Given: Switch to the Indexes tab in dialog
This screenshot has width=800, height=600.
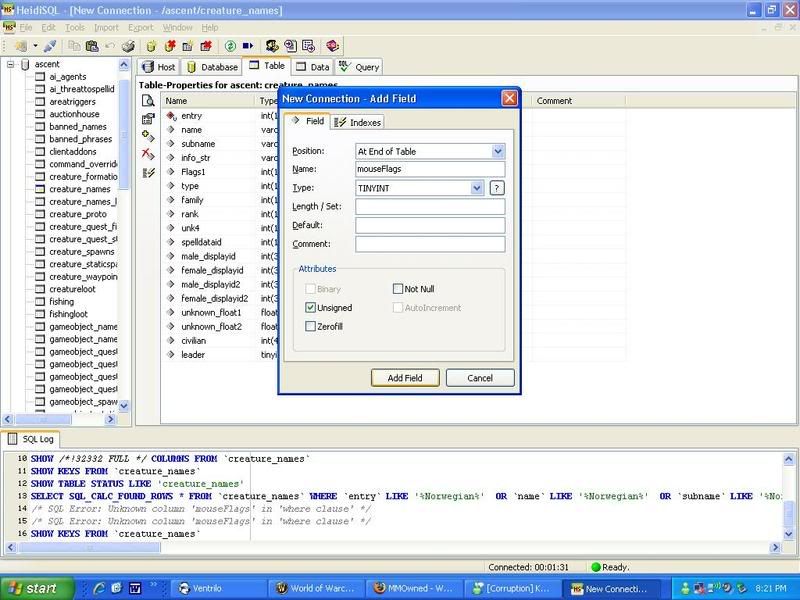Looking at the screenshot, I should 358,122.
